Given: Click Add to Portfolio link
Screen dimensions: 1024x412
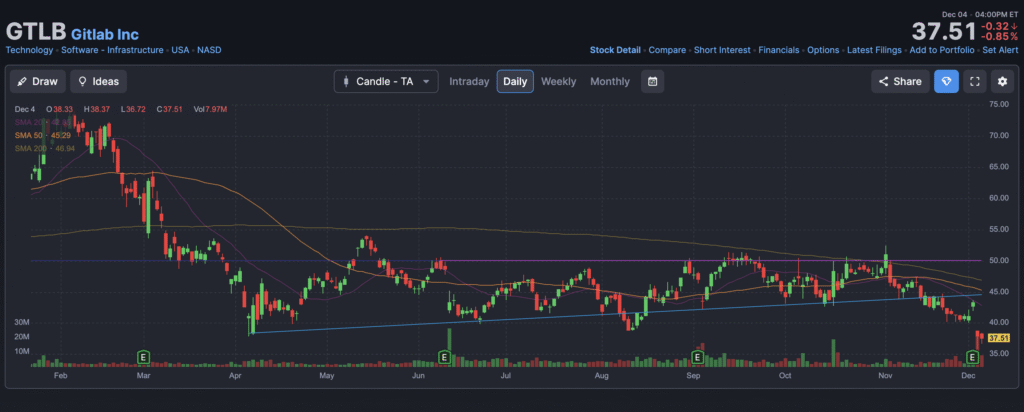Looking at the screenshot, I should (x=941, y=49).
